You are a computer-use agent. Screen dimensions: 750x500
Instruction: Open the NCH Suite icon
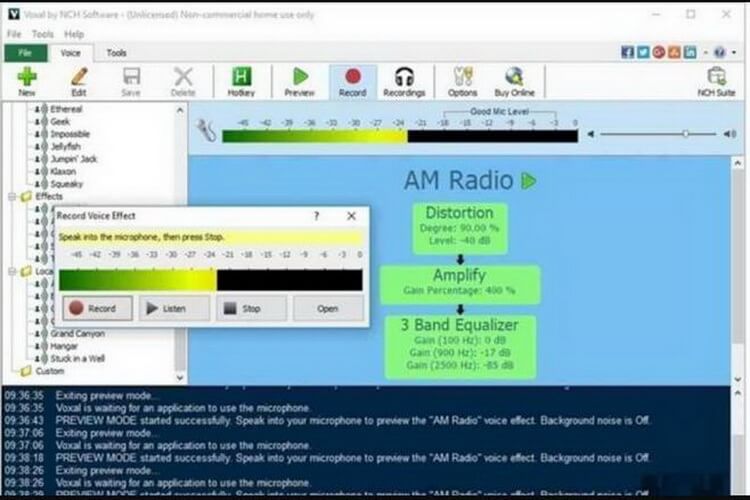point(716,80)
